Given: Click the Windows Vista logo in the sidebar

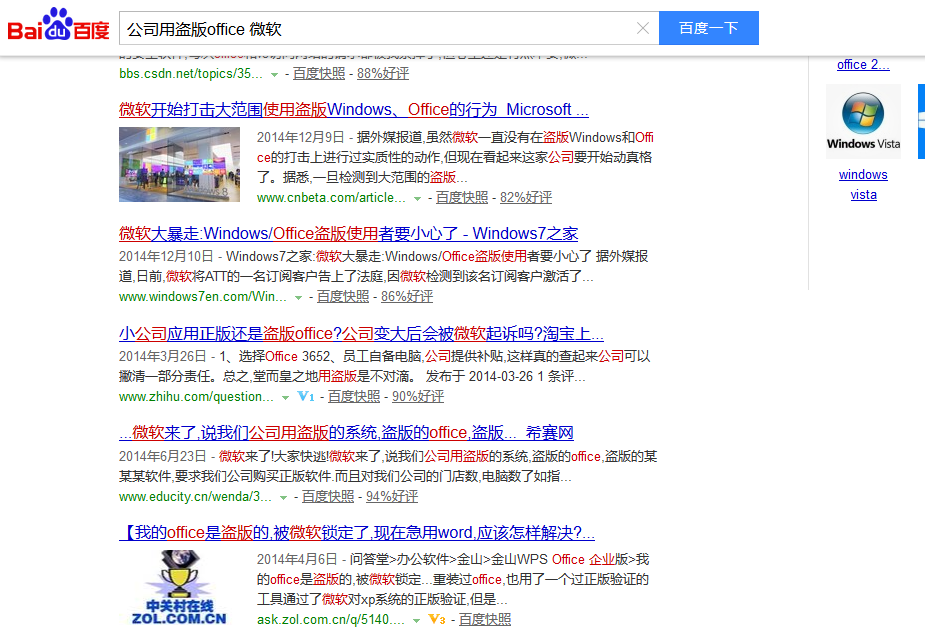Looking at the screenshot, I should coord(862,121).
